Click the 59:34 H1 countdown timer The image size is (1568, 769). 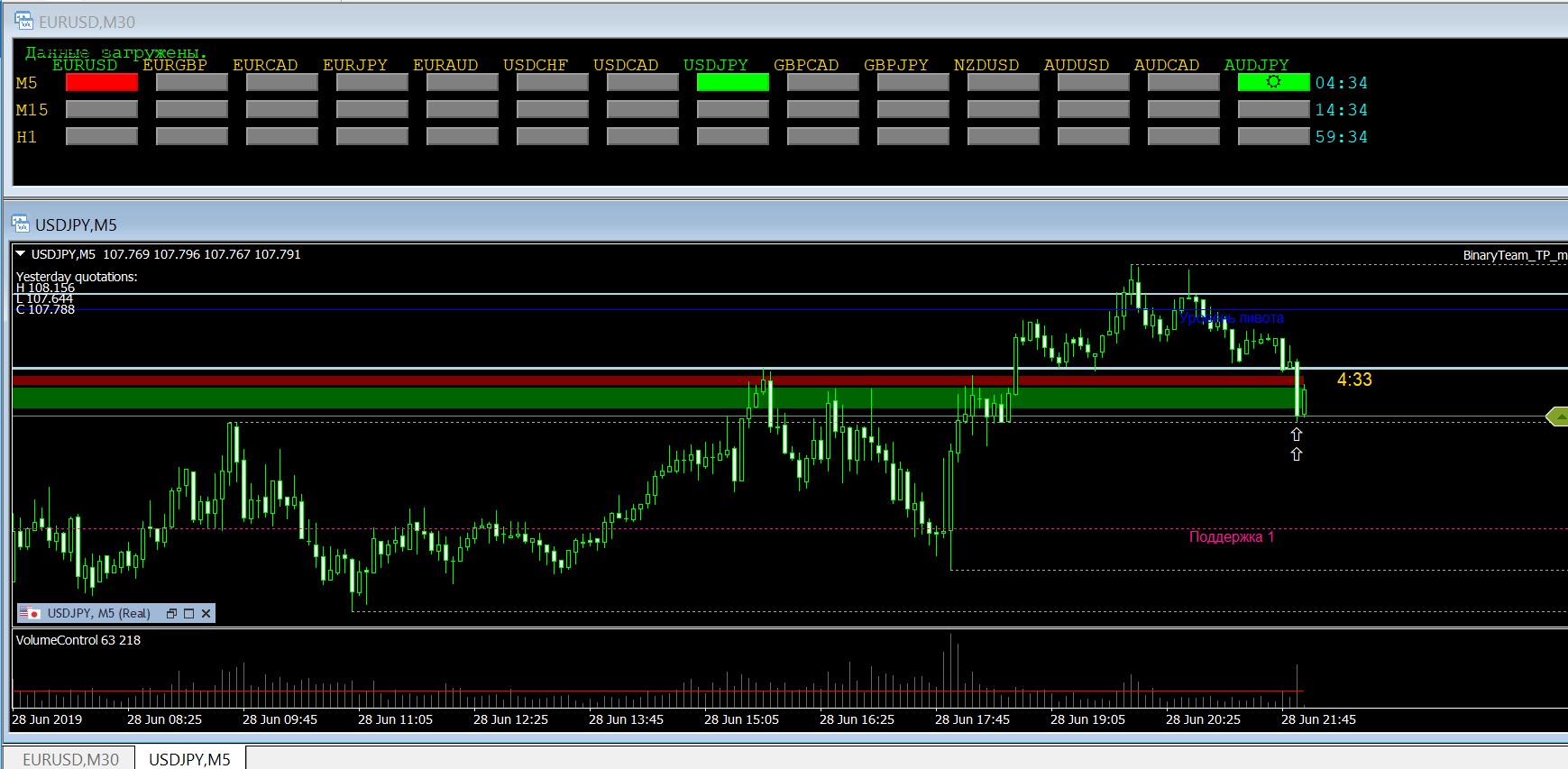[1342, 137]
